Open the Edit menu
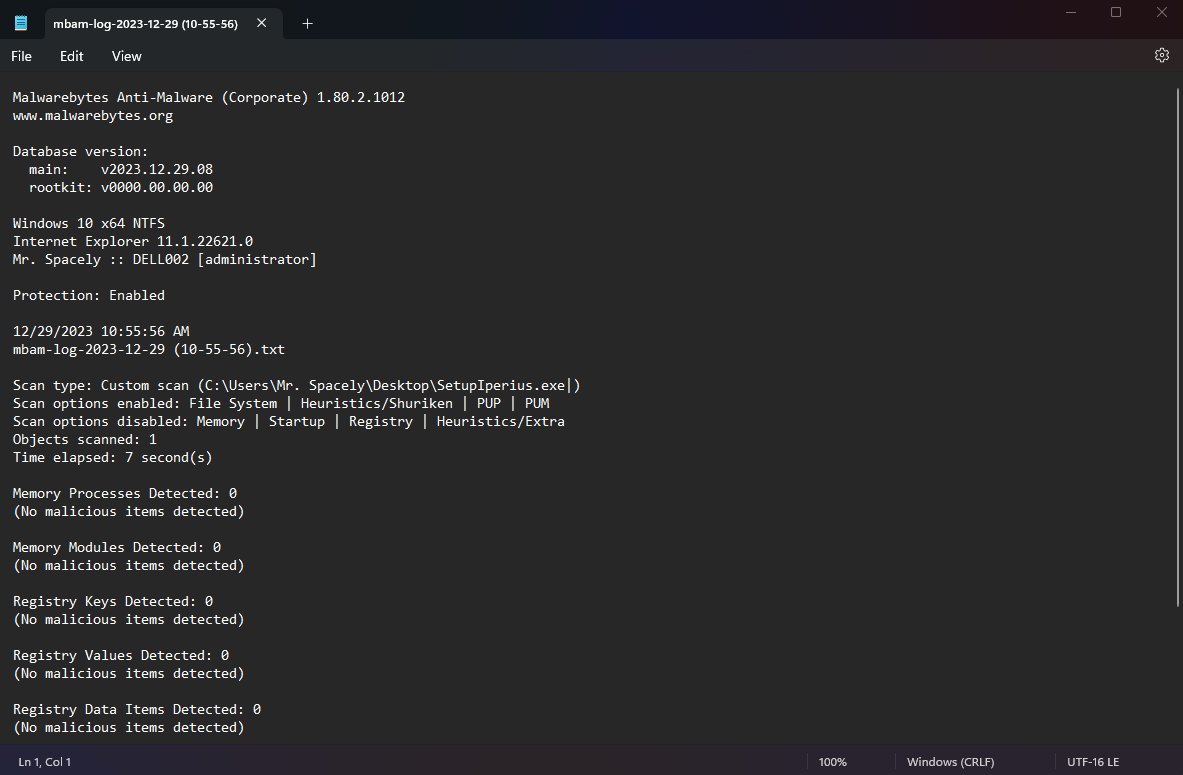 click(72, 57)
